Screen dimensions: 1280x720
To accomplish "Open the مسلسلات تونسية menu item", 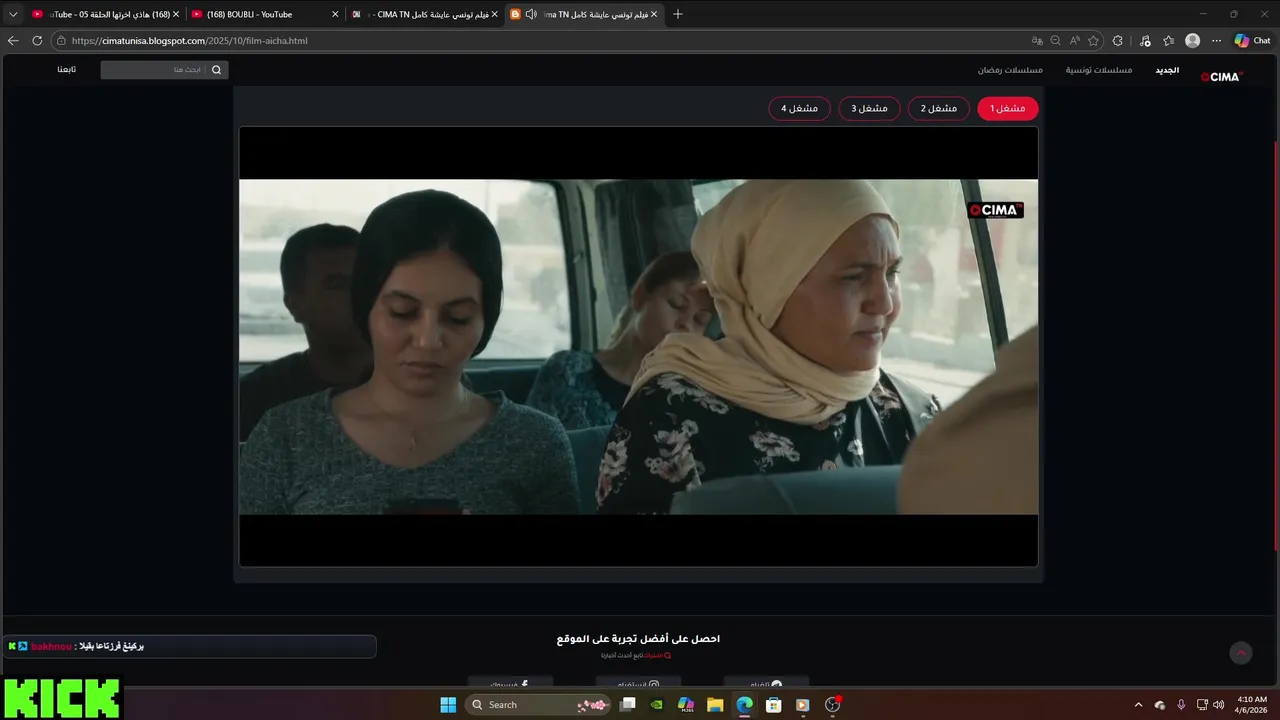I will (1098, 70).
